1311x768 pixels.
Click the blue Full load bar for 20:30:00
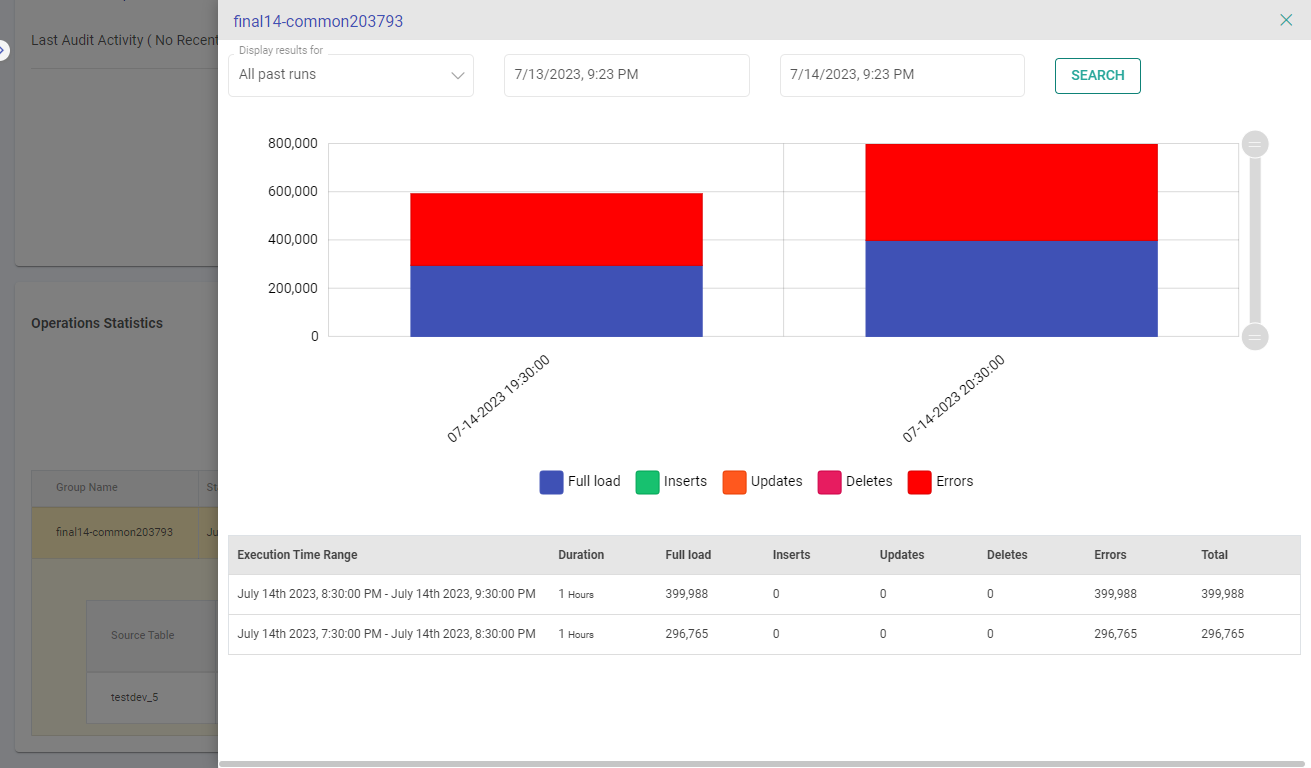click(1011, 288)
